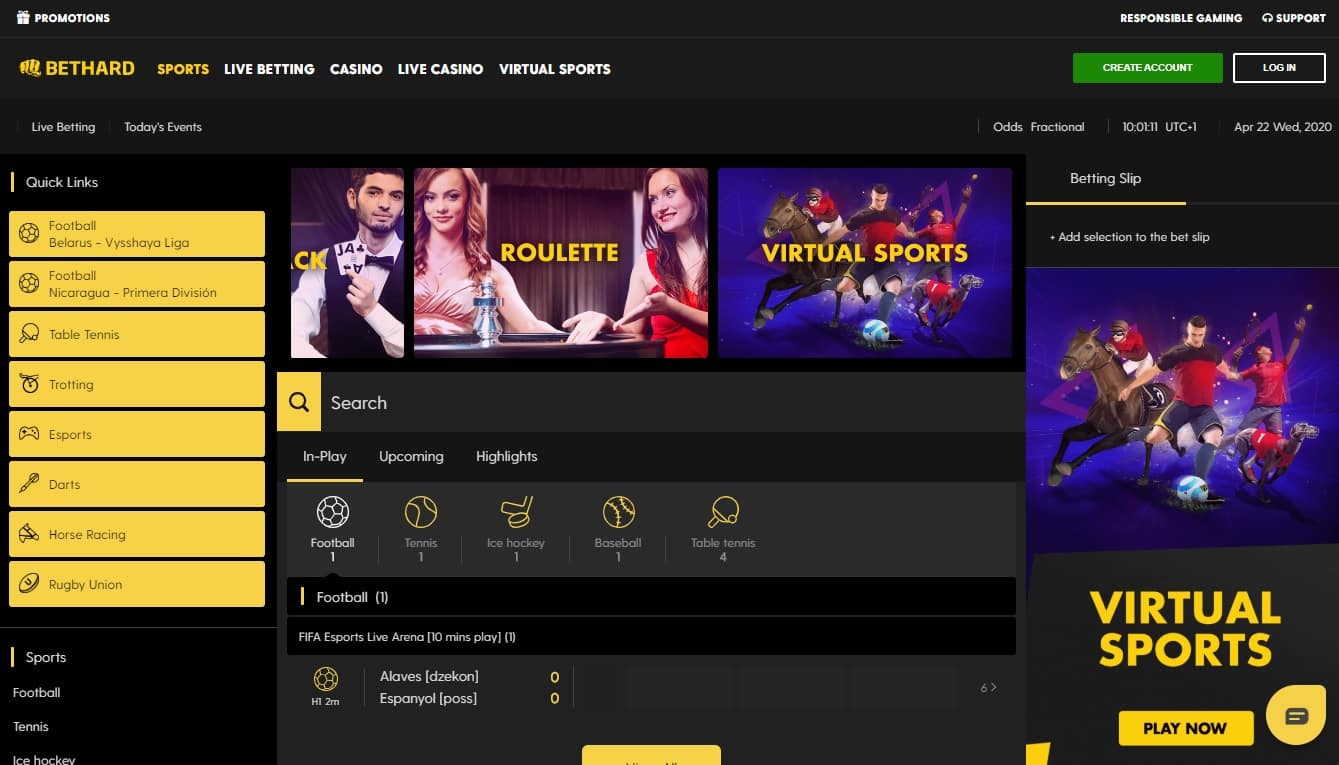This screenshot has height=765, width=1339.
Task: Open the Blackjack dealer banner
Action: pyautogui.click(x=347, y=263)
